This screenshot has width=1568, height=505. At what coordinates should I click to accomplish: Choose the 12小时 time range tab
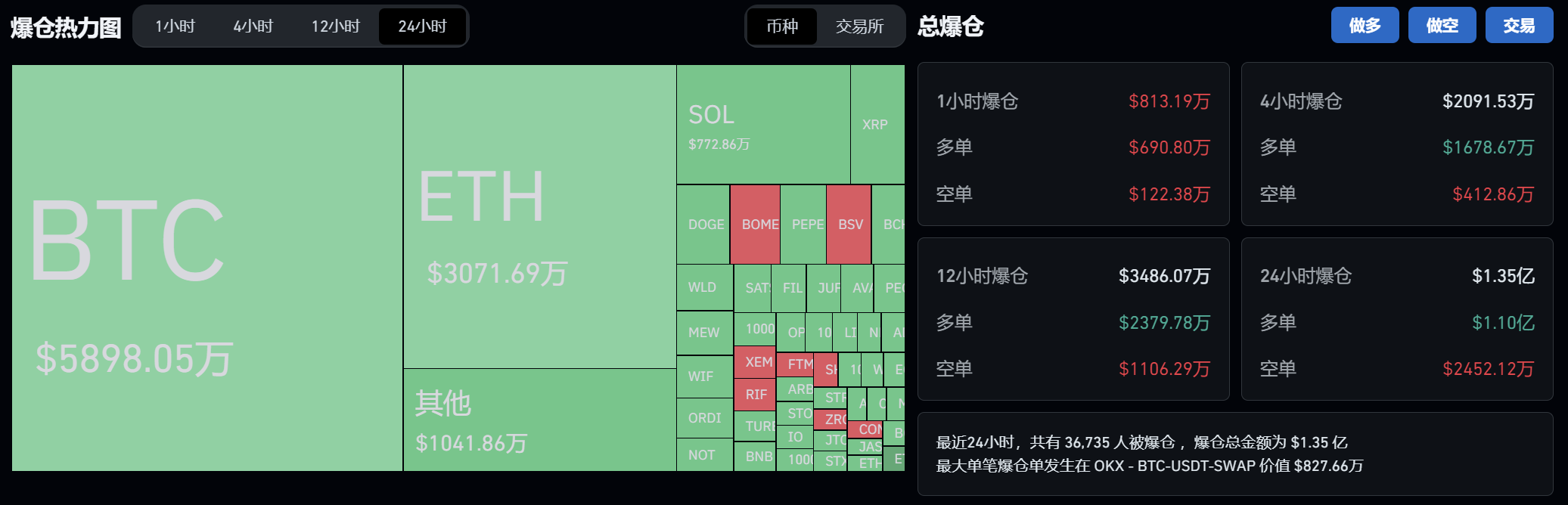pos(336,26)
